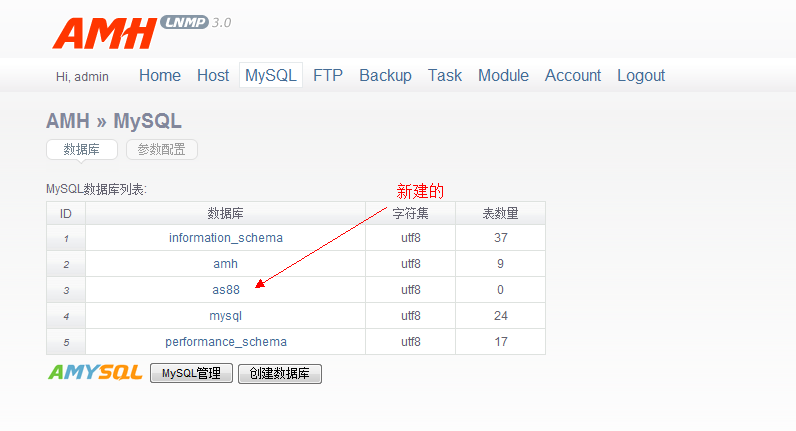The height and width of the screenshot is (431, 796).
Task: Click Logout in the navigation bar
Action: [641, 76]
